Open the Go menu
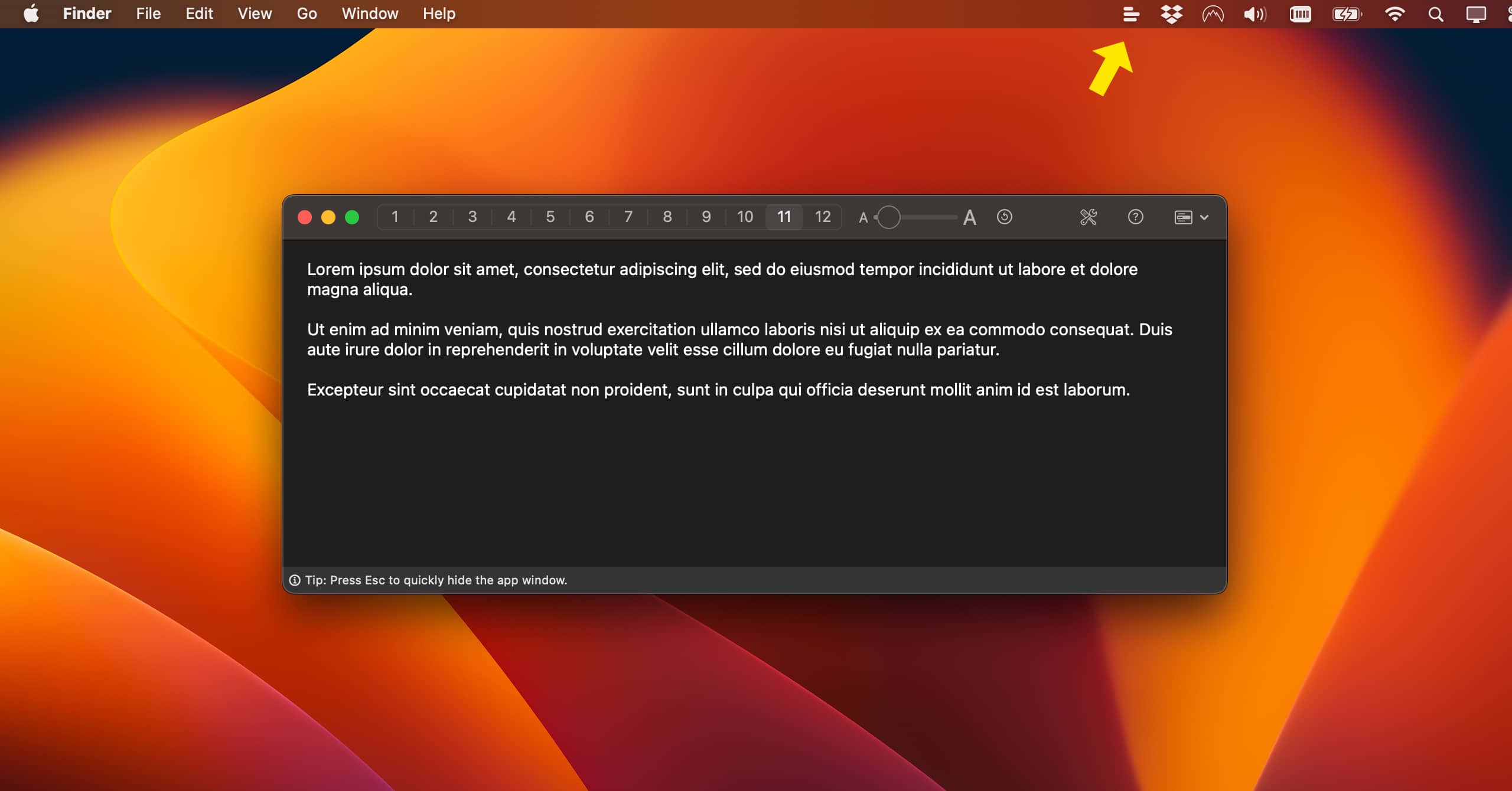 [307, 14]
